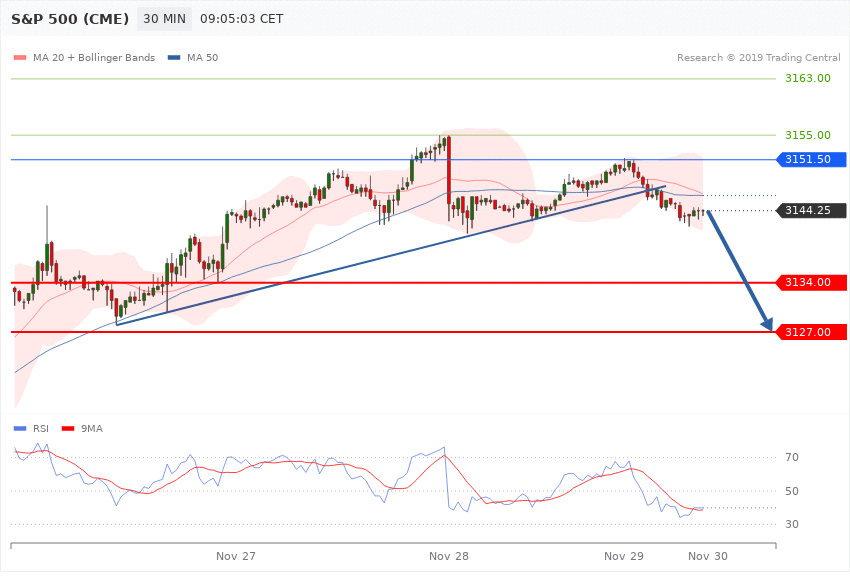Click the RSI 50 axis label

click(792, 491)
